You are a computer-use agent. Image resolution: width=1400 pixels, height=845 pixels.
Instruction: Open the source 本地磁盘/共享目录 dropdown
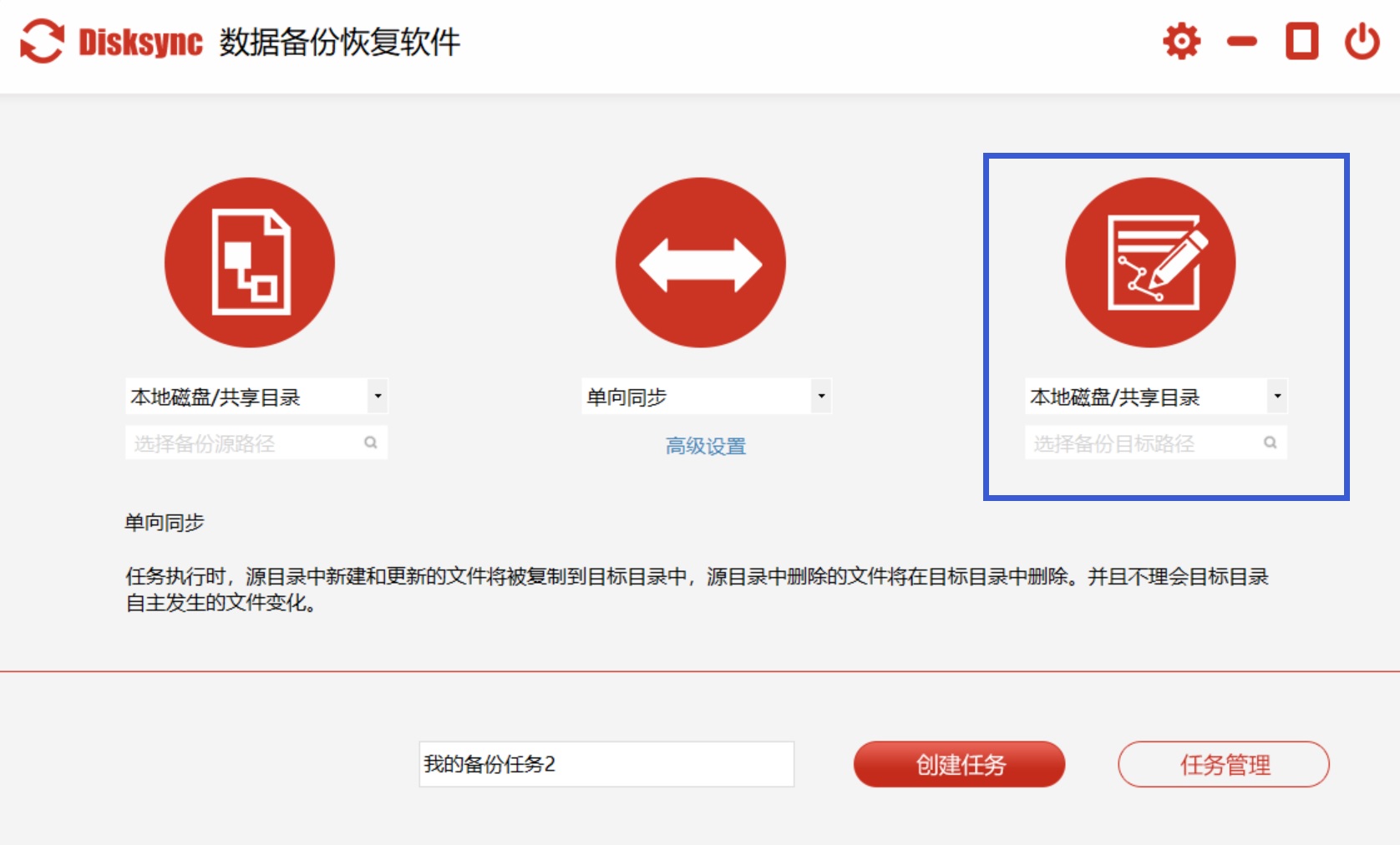(256, 397)
